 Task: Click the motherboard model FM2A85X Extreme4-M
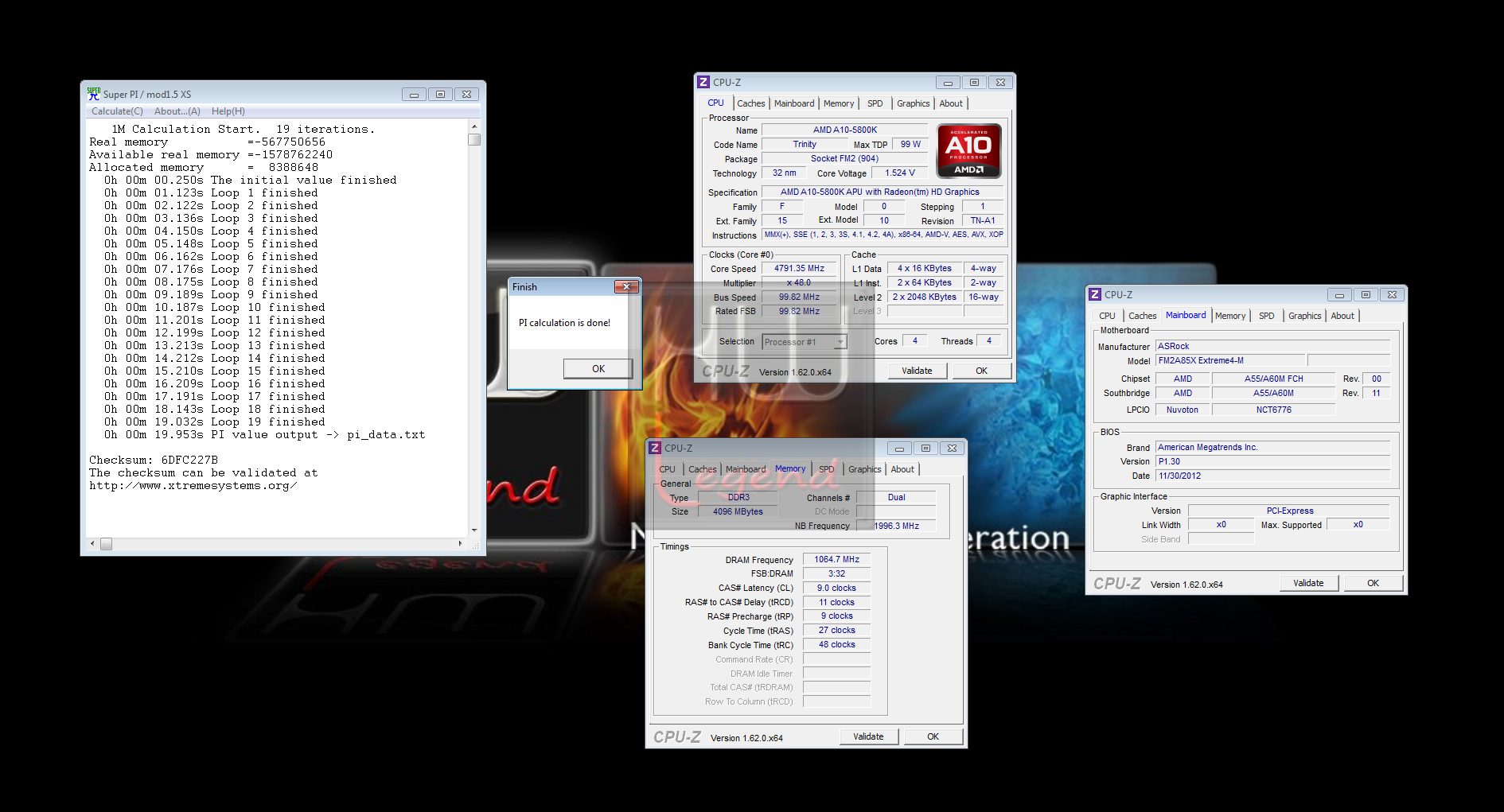(x=1229, y=360)
